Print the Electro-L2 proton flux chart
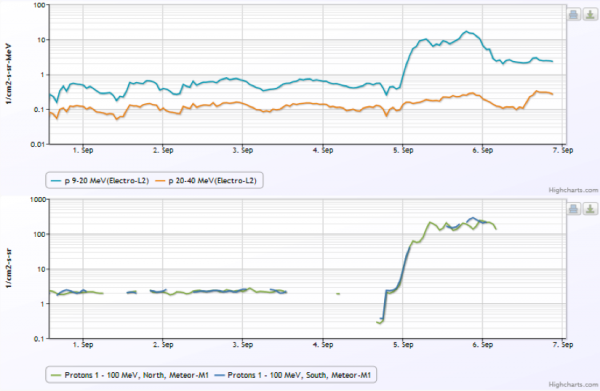This screenshot has height=391, width=600. tap(574, 15)
